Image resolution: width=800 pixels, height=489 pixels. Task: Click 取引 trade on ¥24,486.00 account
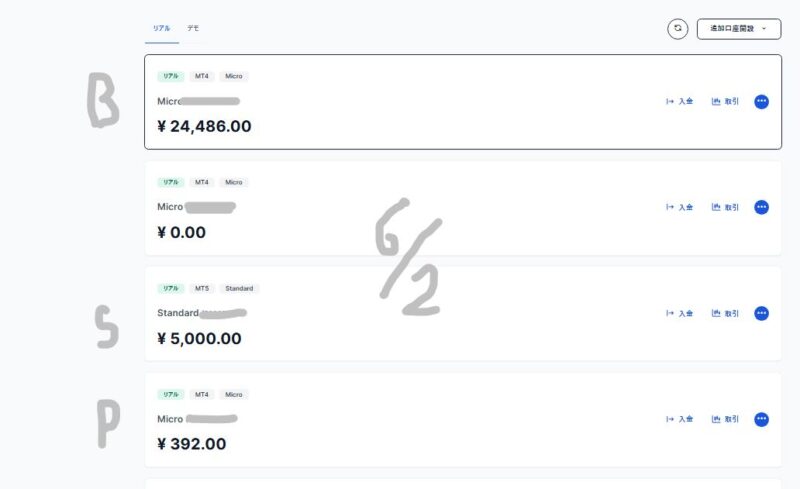coord(725,102)
